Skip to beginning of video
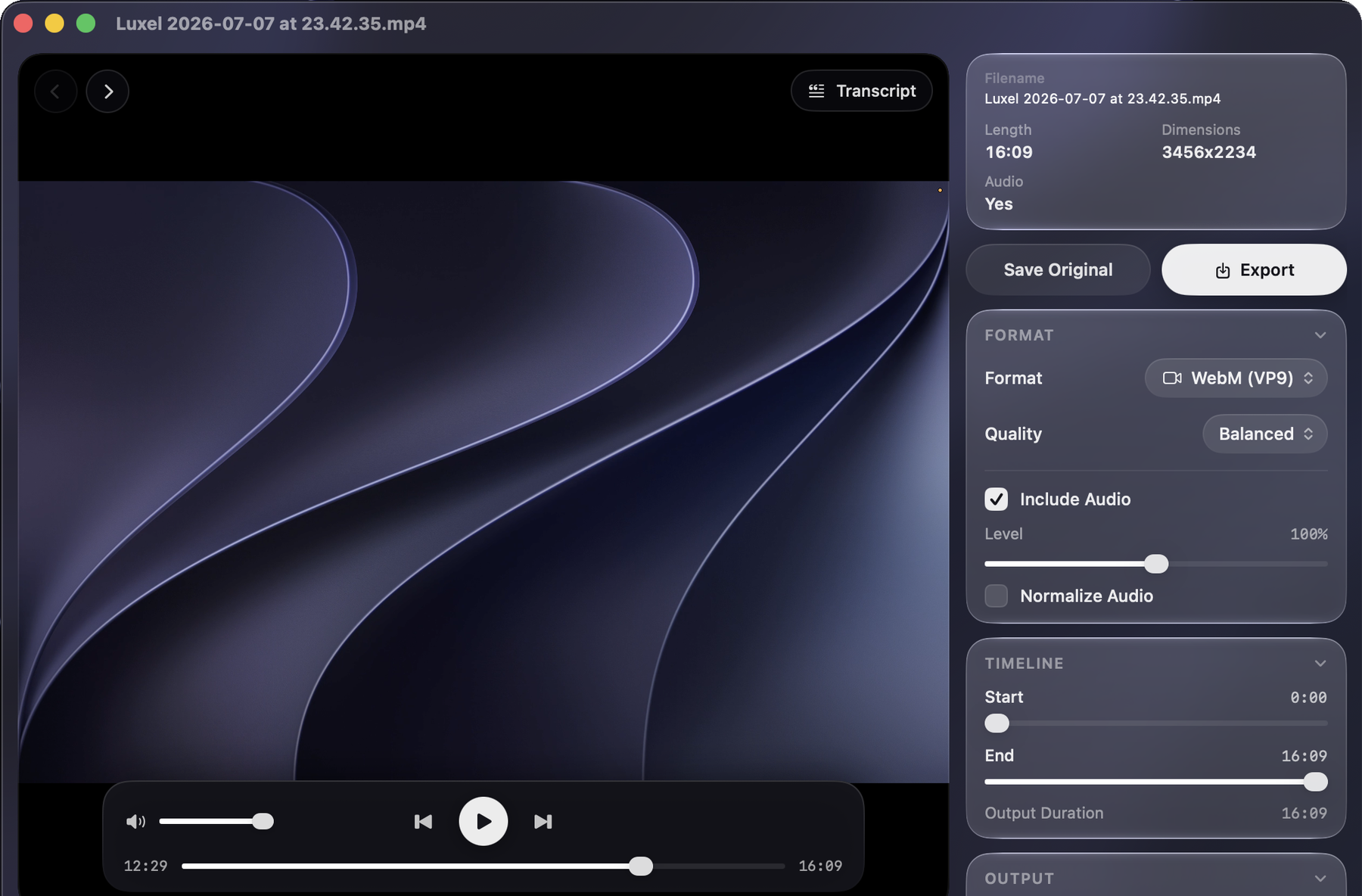 point(423,821)
